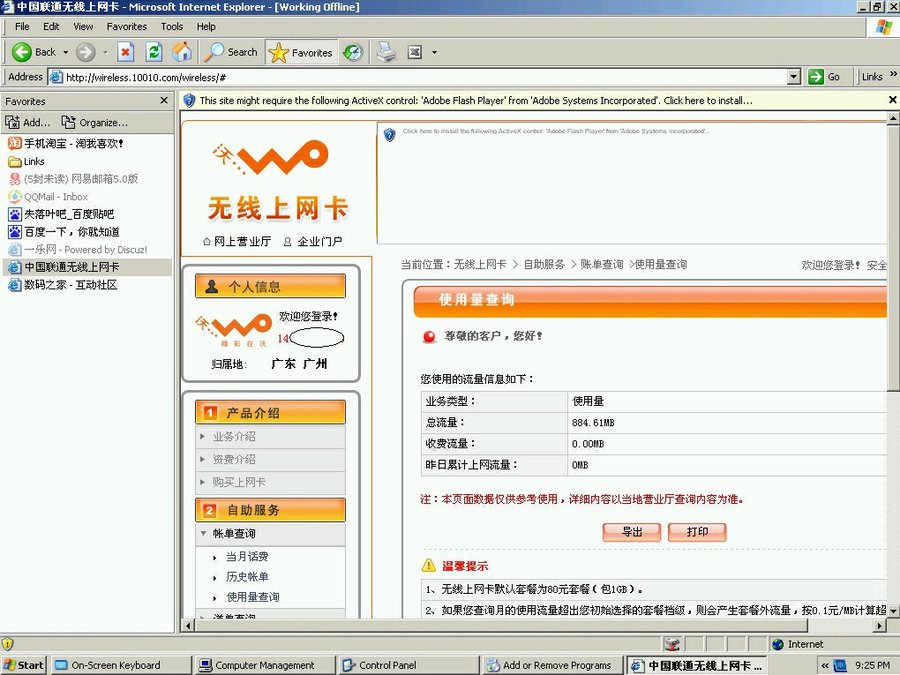Click the Go button beside address bar
This screenshot has width=900, height=675.
(824, 77)
